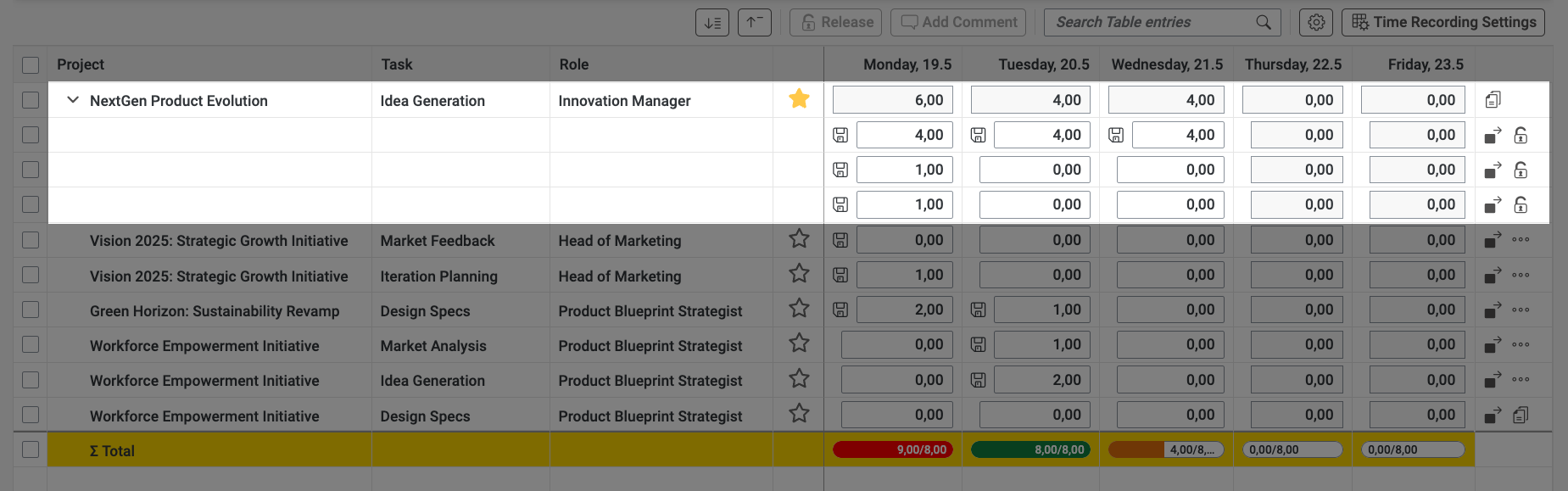Viewport: 1568px width, 491px height.
Task: Collapse the NextGen Product Evolution row
Action: (73, 100)
